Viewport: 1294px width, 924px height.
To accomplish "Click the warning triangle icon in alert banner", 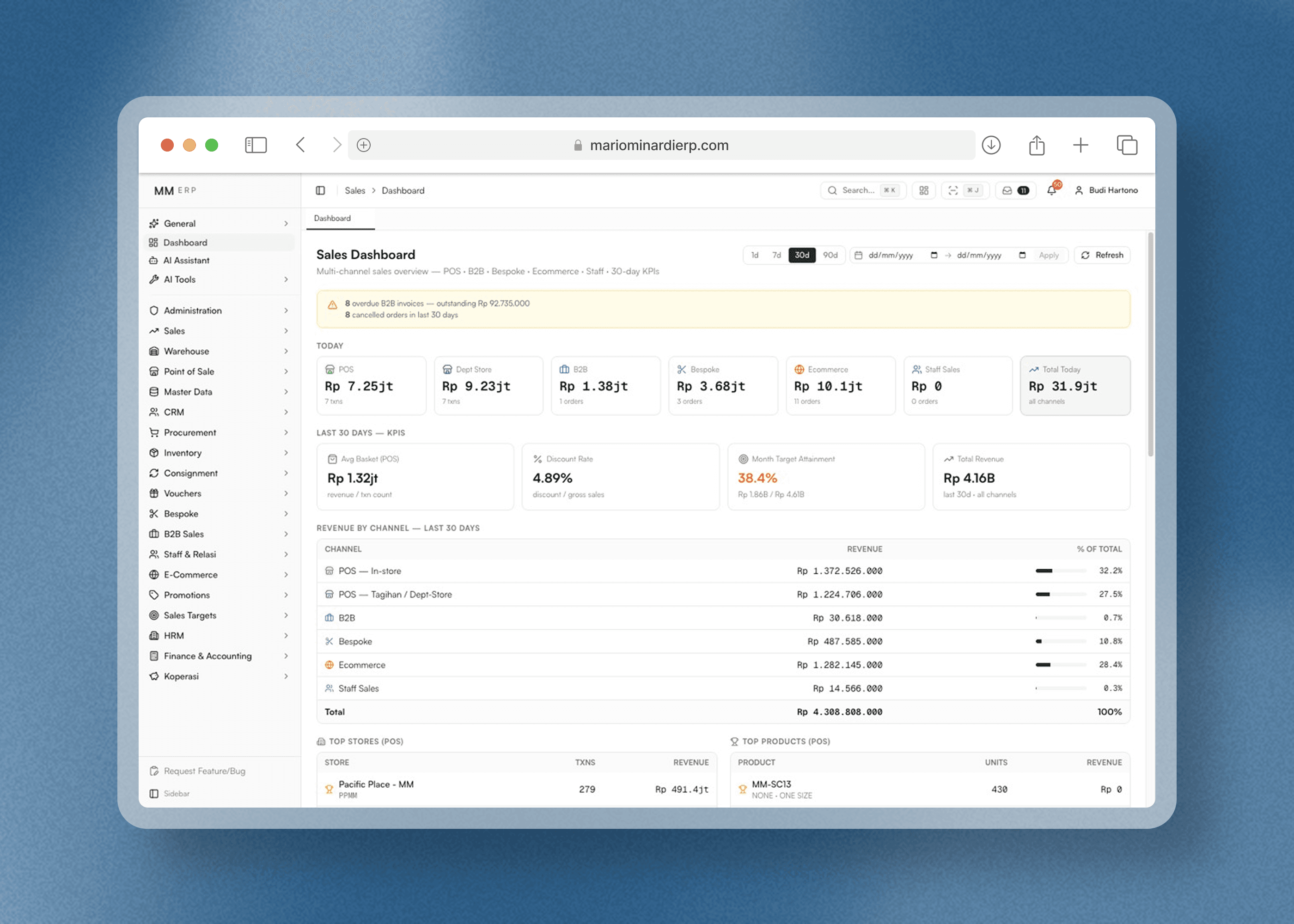I will pyautogui.click(x=332, y=305).
